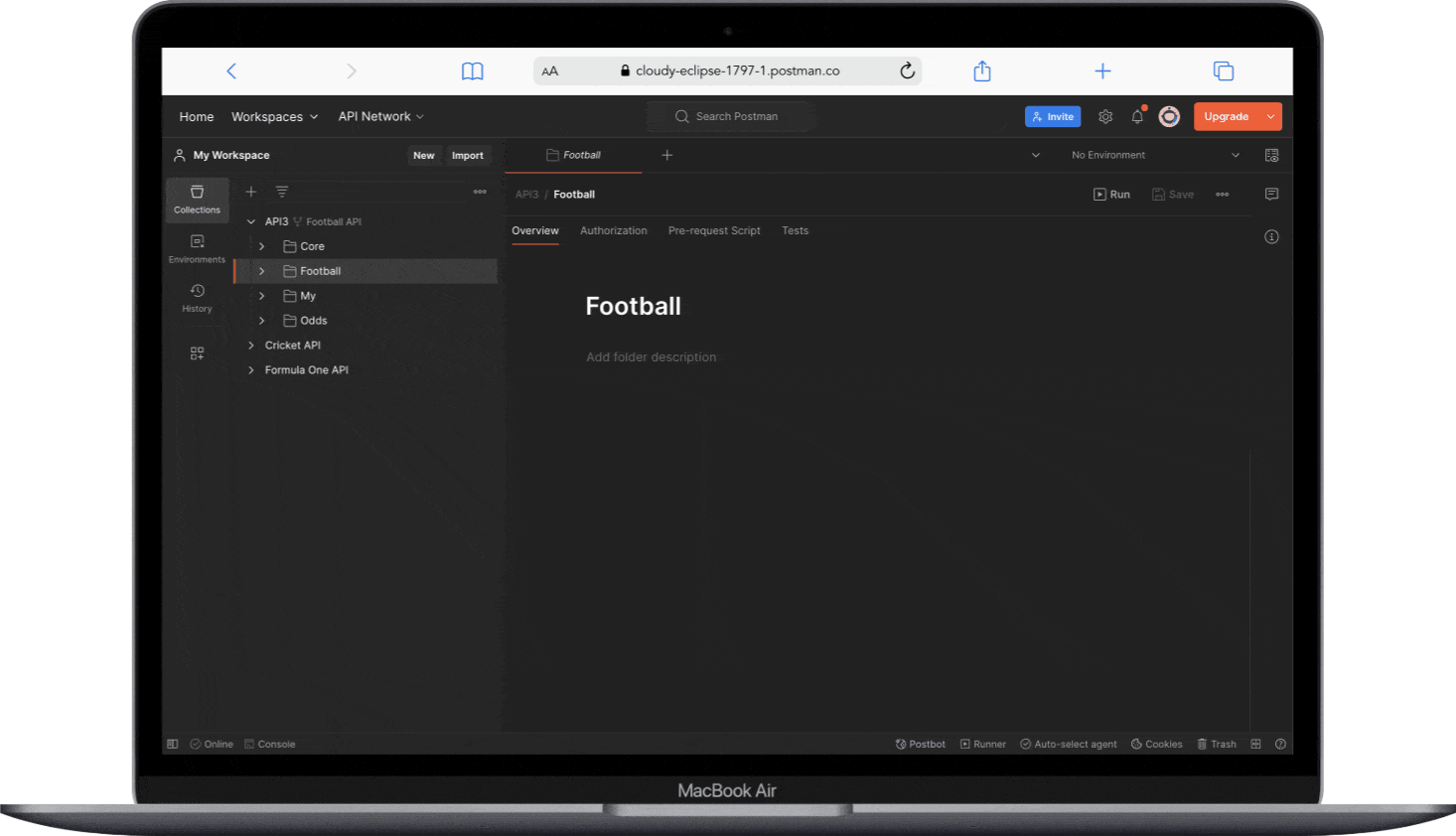Toggle the two-pane layout view icon
This screenshot has height=836, width=1456.
[x=1255, y=744]
